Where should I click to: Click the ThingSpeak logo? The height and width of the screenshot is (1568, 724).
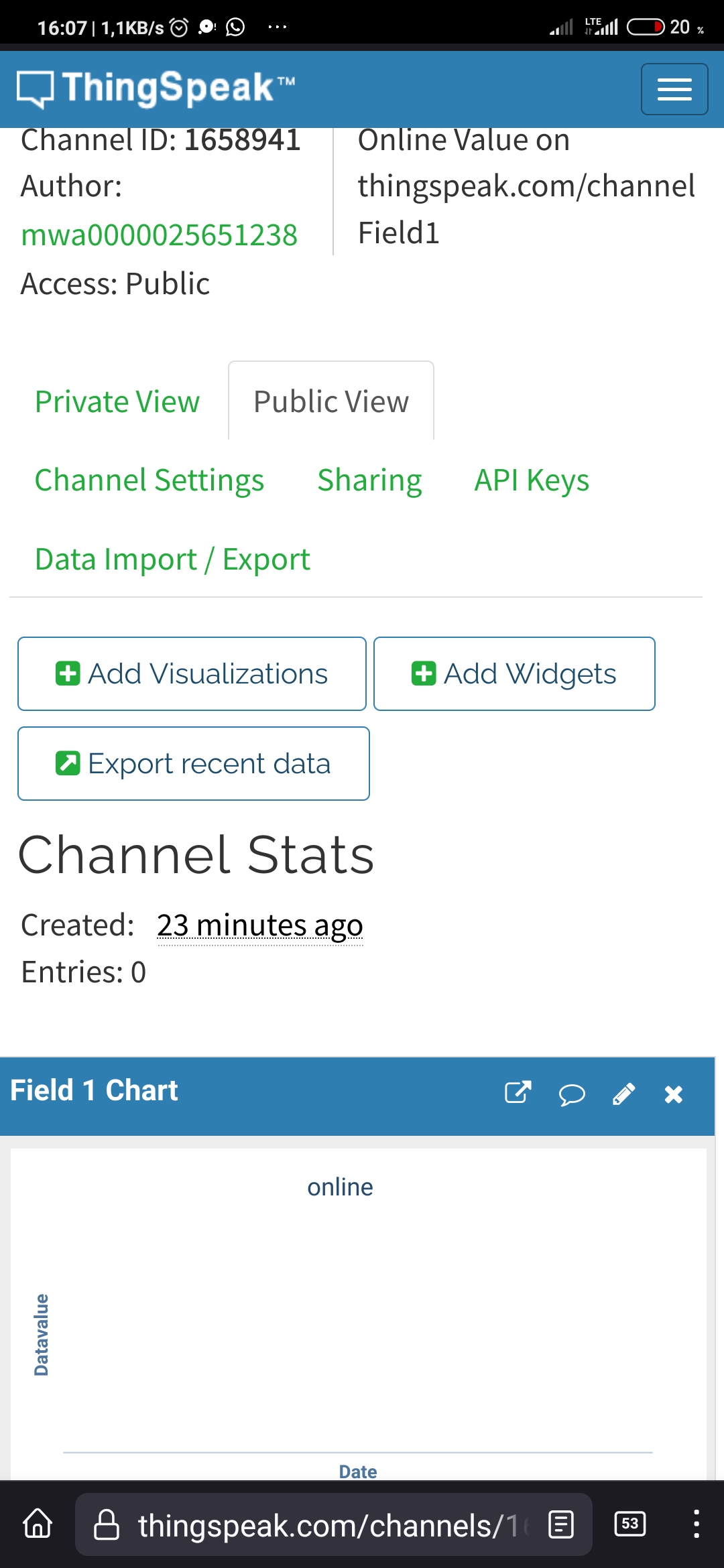156,88
